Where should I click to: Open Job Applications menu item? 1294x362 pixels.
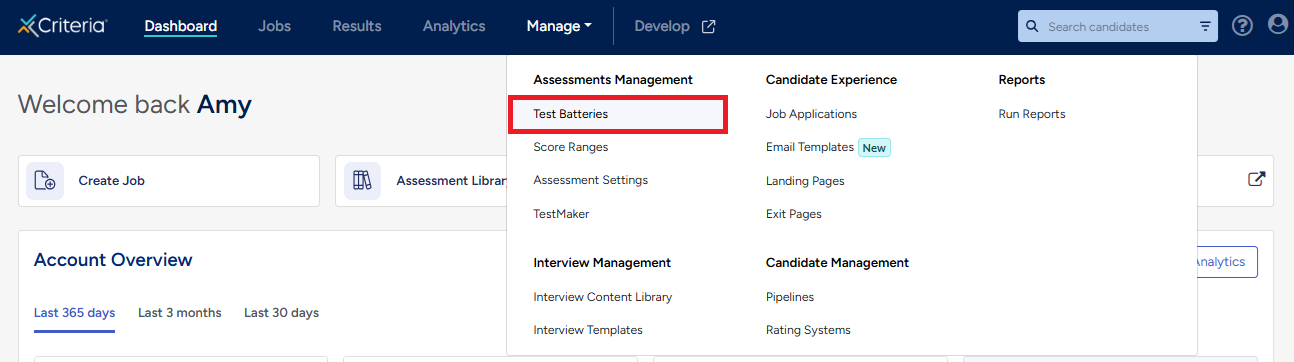[x=811, y=114]
